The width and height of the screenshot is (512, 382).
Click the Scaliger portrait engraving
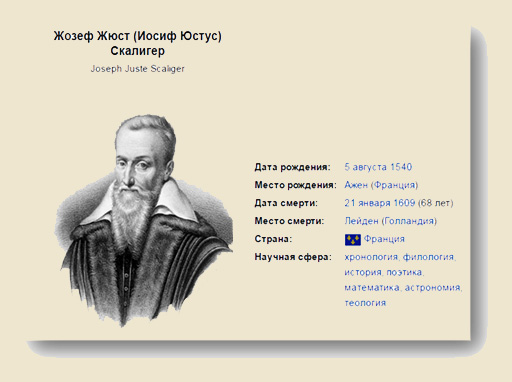click(x=144, y=220)
